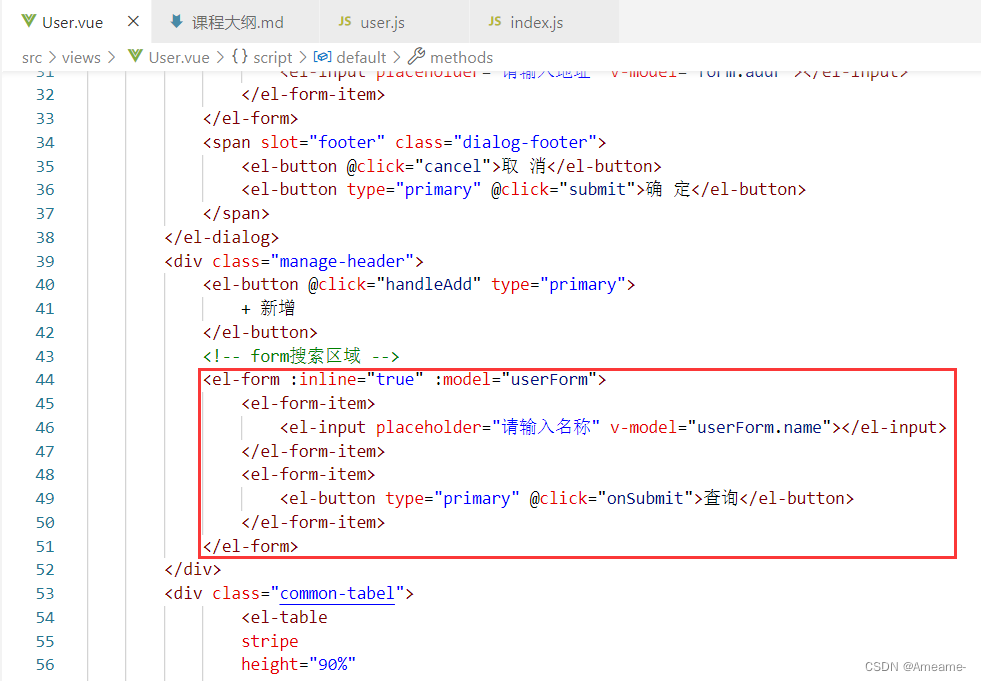Select src in the breadcrumb
The width and height of the screenshot is (981, 681).
32,58
